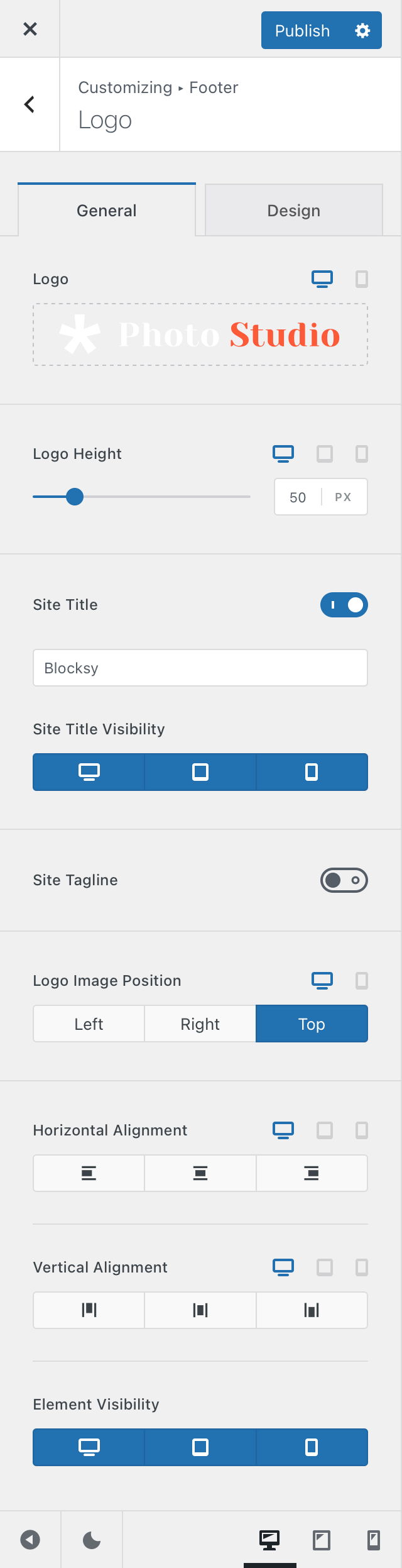Preview site in tablet view
This screenshot has width=402, height=1568.
click(322, 1540)
